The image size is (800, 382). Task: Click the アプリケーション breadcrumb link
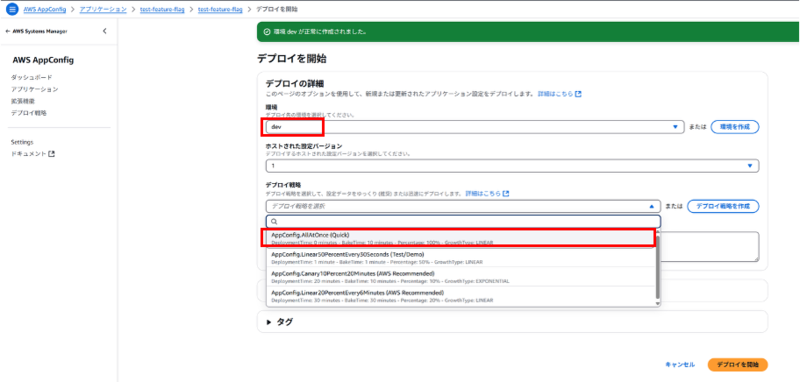(102, 9)
